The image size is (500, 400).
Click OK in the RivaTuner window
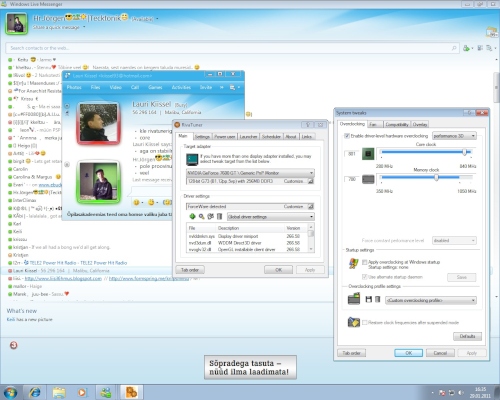pos(279,270)
